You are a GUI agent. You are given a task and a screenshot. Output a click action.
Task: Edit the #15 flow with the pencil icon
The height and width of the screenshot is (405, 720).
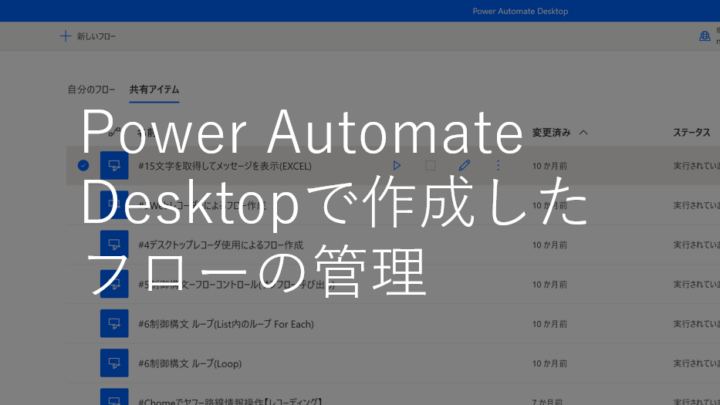coord(464,165)
